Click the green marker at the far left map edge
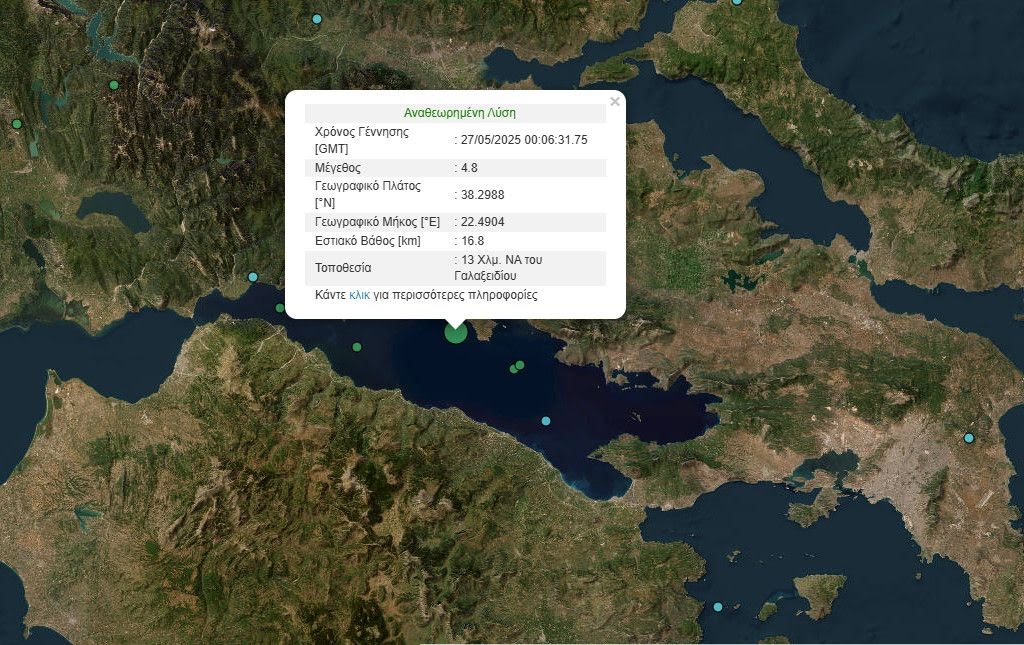 (x=17, y=124)
